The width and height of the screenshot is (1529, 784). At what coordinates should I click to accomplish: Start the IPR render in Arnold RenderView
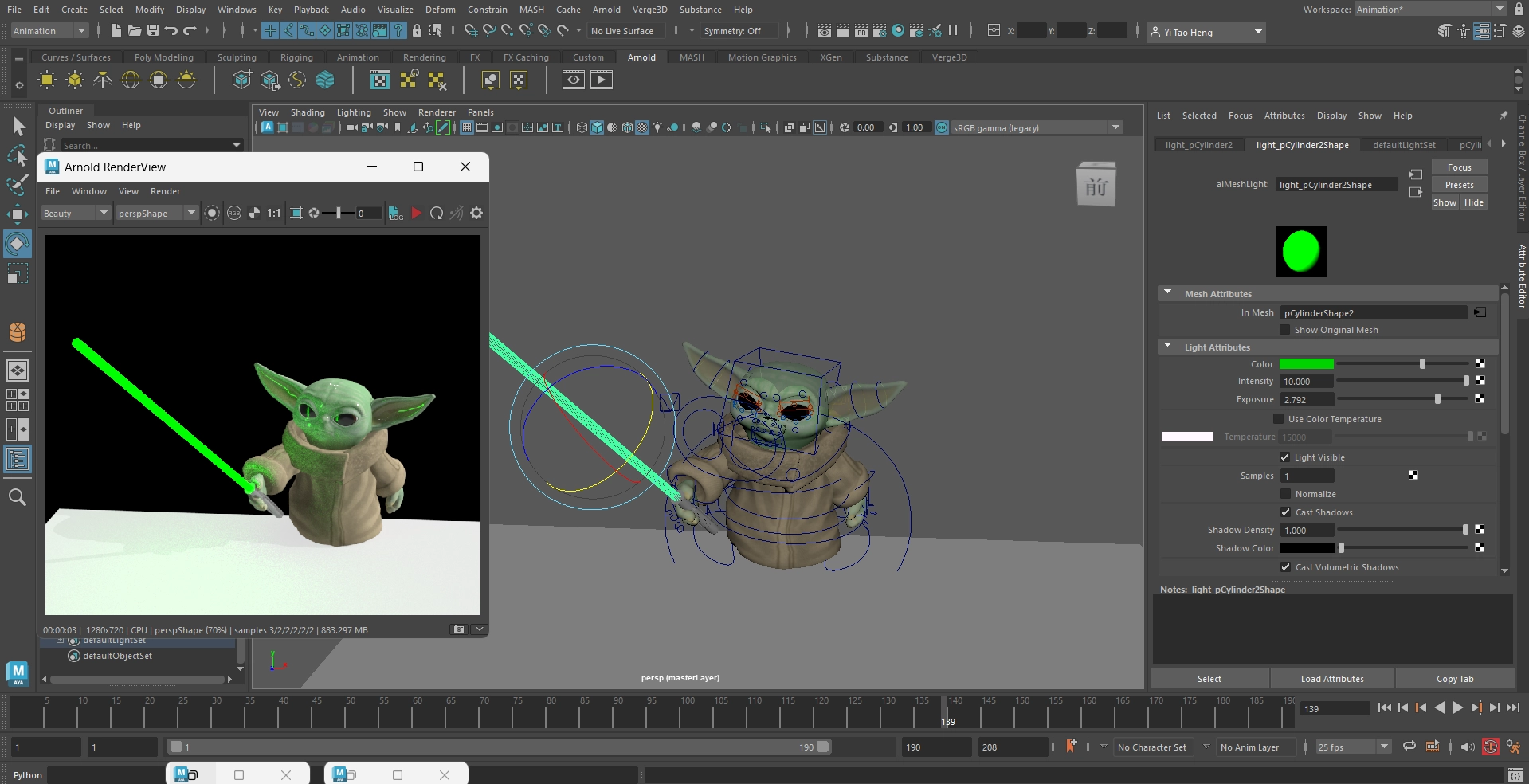416,214
